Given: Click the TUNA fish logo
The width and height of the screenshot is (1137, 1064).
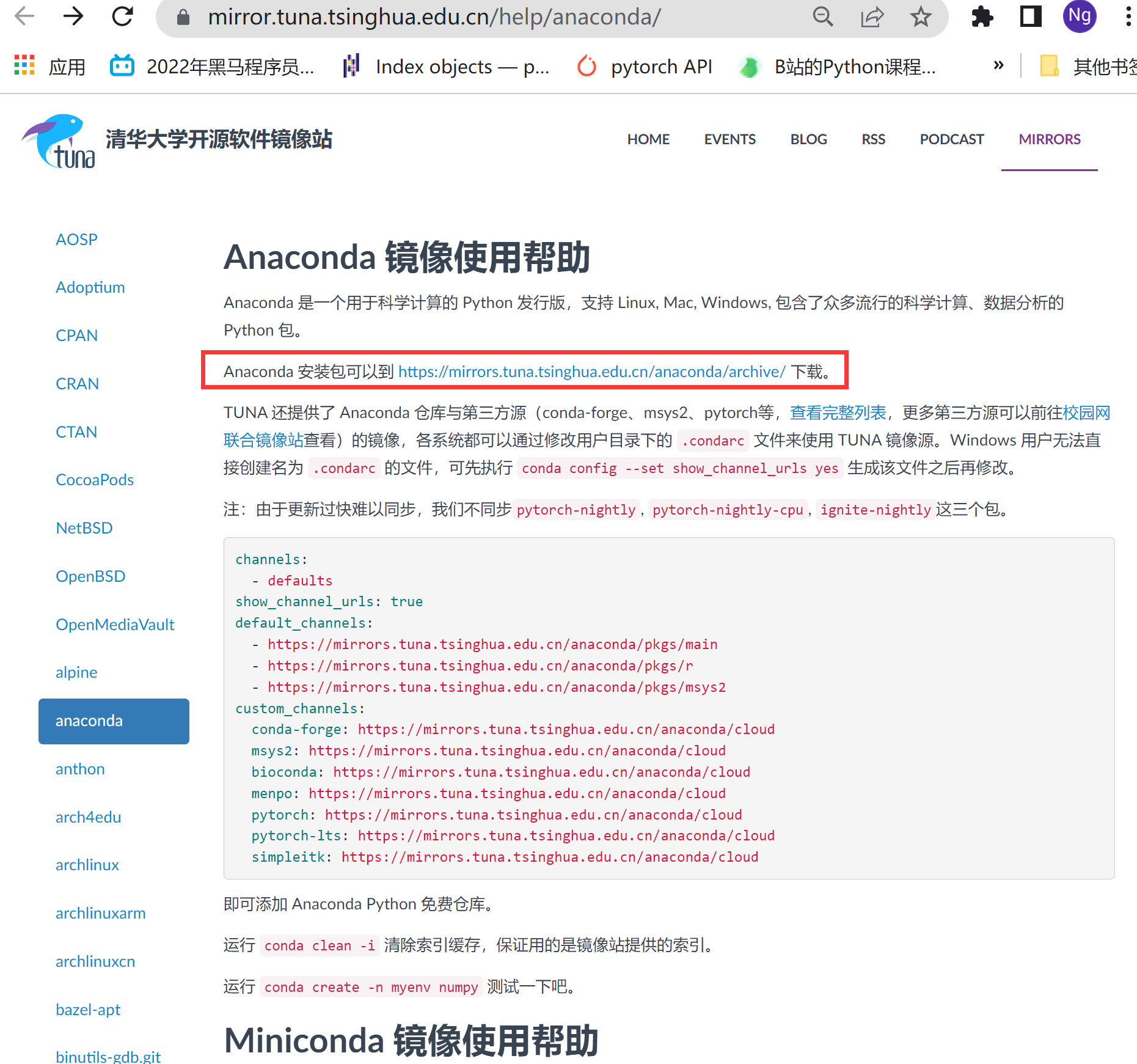Looking at the screenshot, I should (x=59, y=141).
